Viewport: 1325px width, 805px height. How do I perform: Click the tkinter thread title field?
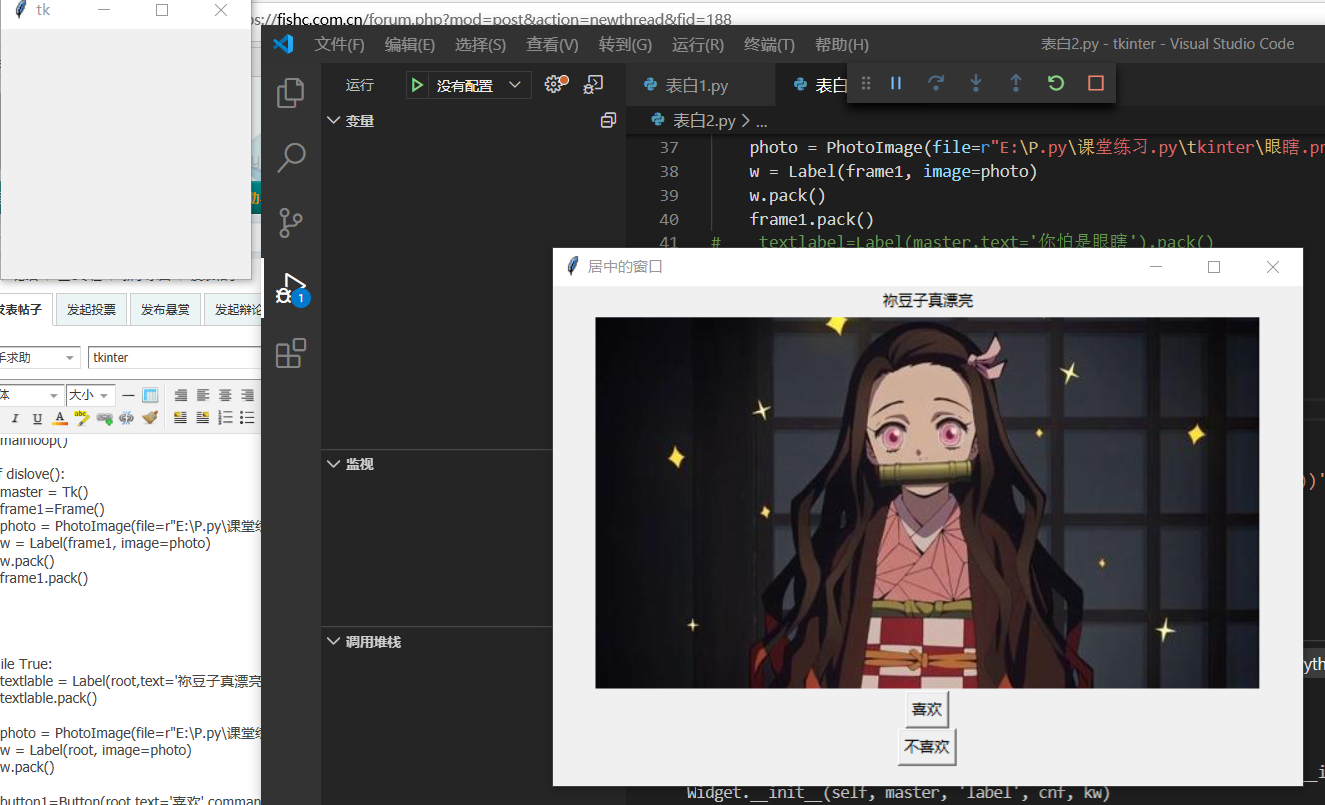pyautogui.click(x=175, y=357)
